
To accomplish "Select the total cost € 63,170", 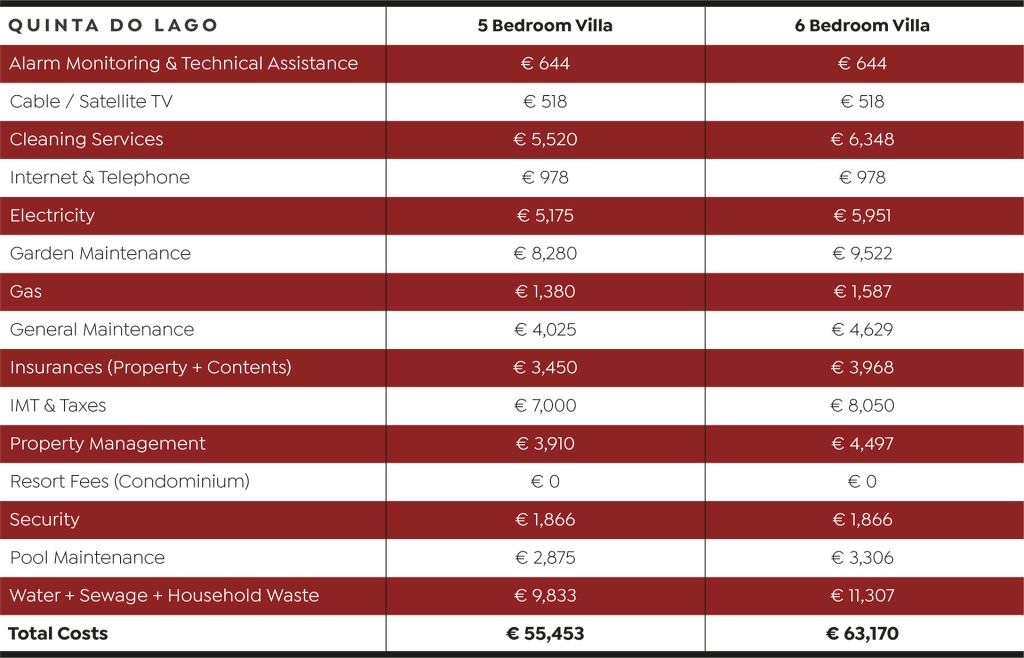I will click(x=862, y=633).
